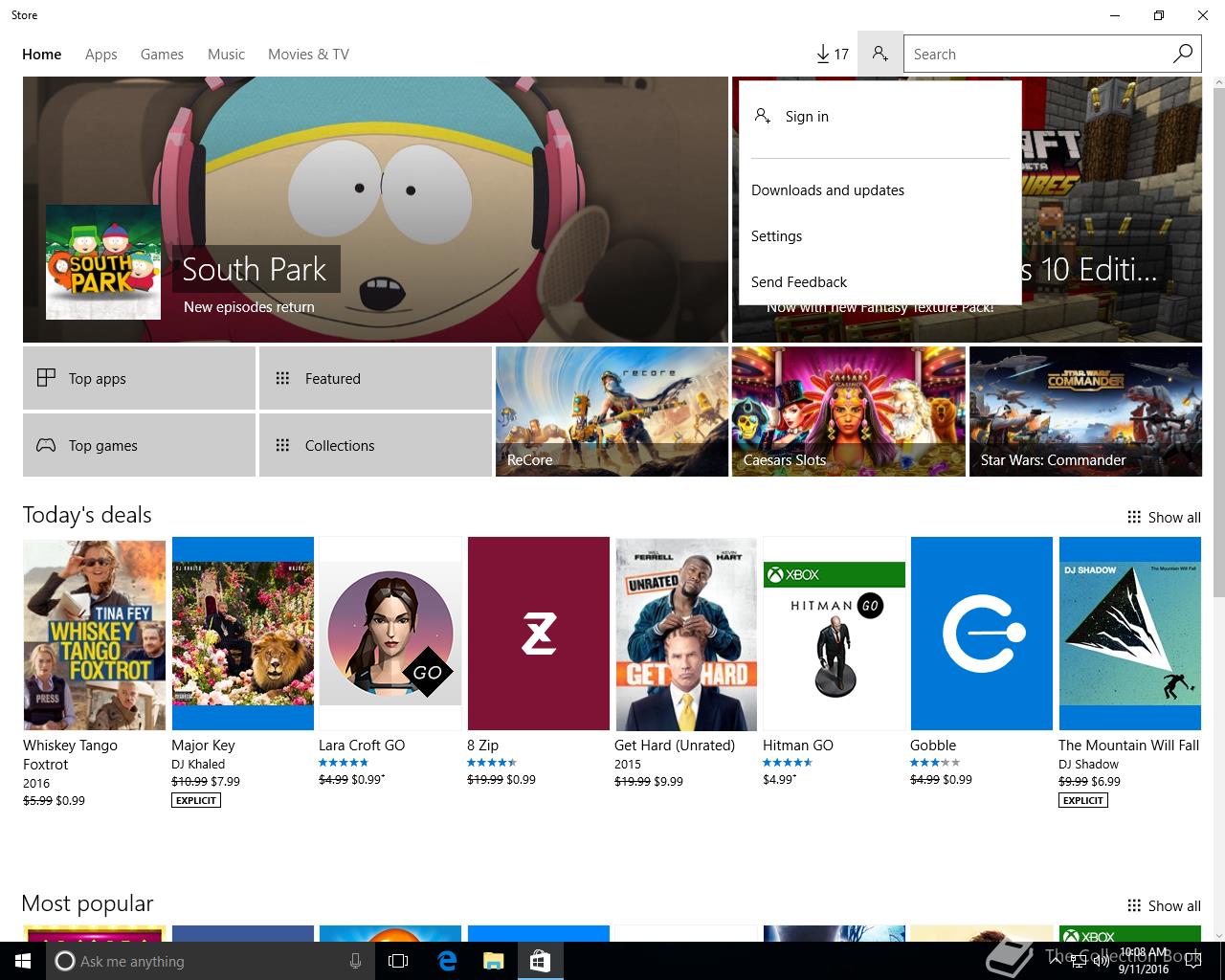The image size is (1225, 980).
Task: Click the Cortana circle icon
Action: 65,961
